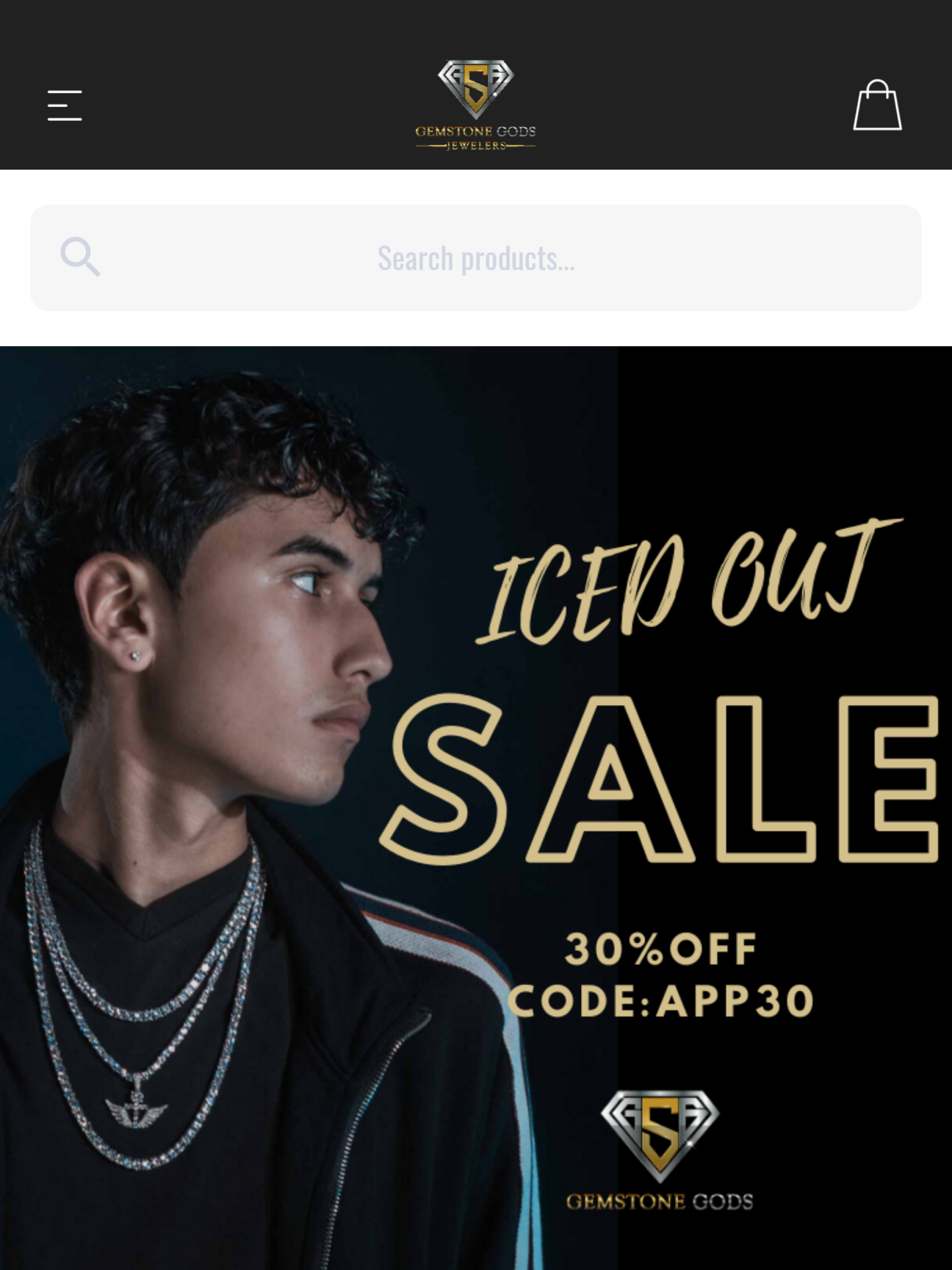Image resolution: width=952 pixels, height=1270 pixels.
Task: Open the hamburger navigation menu
Action: [64, 105]
